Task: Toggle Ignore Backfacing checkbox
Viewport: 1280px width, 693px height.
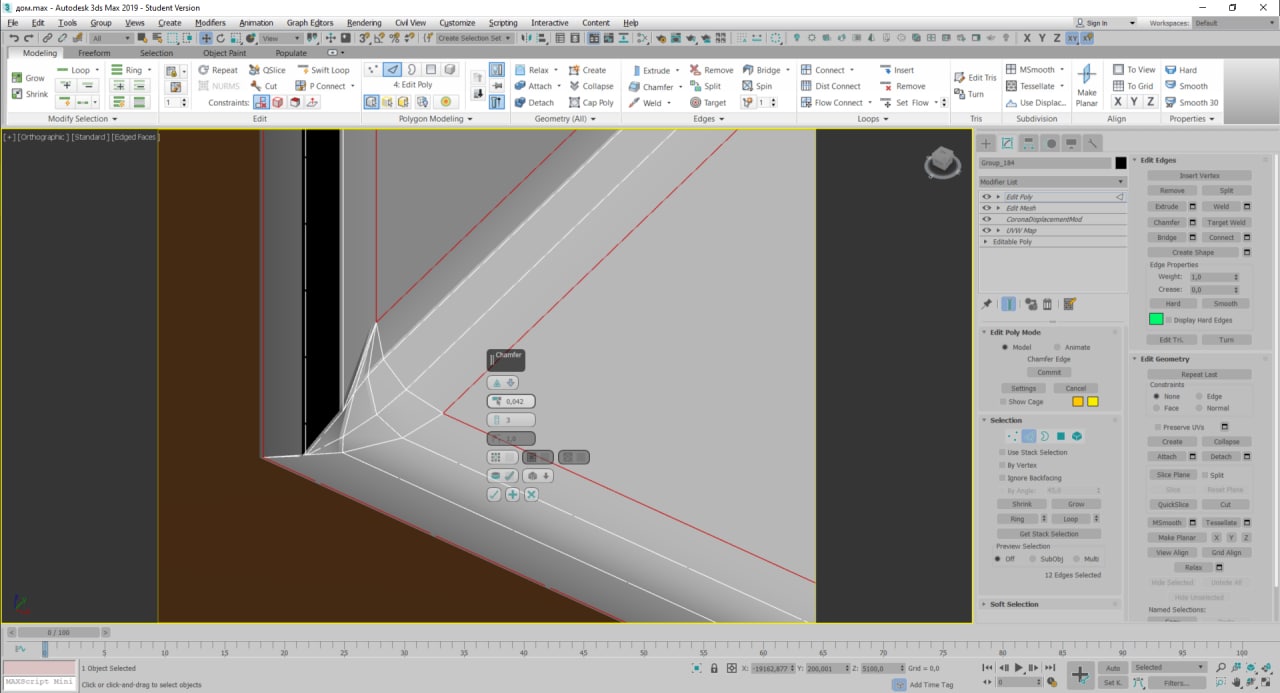Action: (x=1003, y=478)
